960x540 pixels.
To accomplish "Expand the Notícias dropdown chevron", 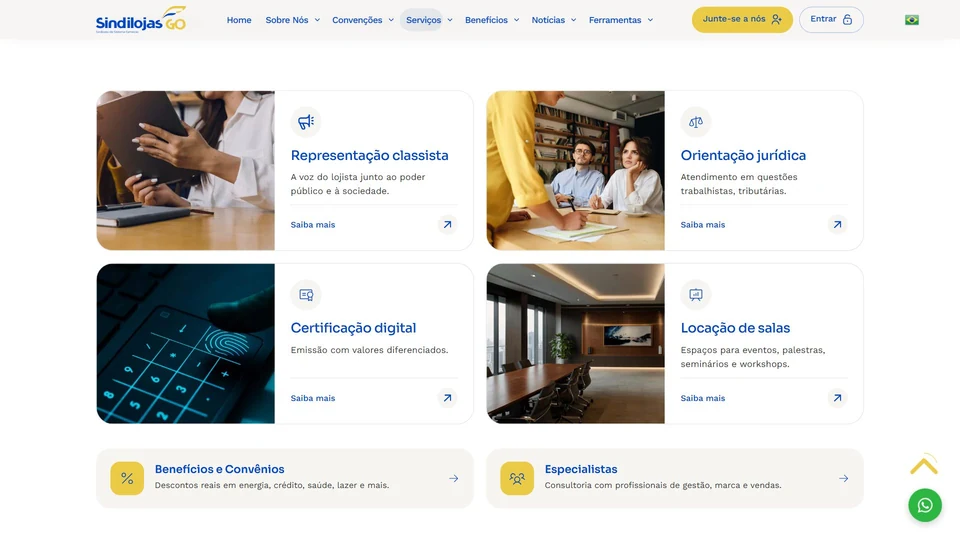I will pyautogui.click(x=574, y=20).
